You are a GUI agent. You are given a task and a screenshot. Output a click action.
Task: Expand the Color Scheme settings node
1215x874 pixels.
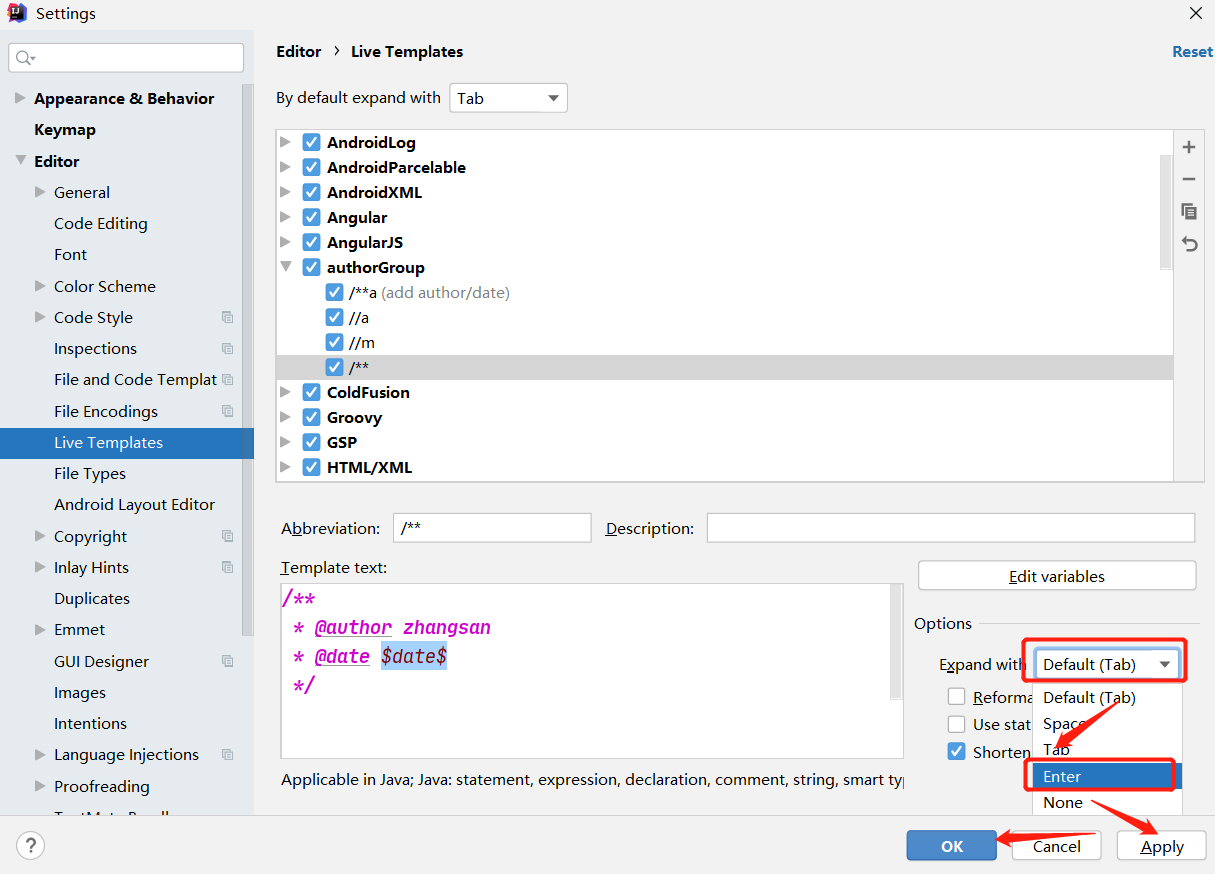(x=40, y=286)
